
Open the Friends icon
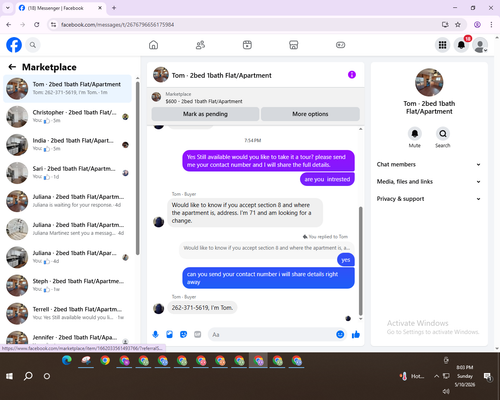point(200,45)
